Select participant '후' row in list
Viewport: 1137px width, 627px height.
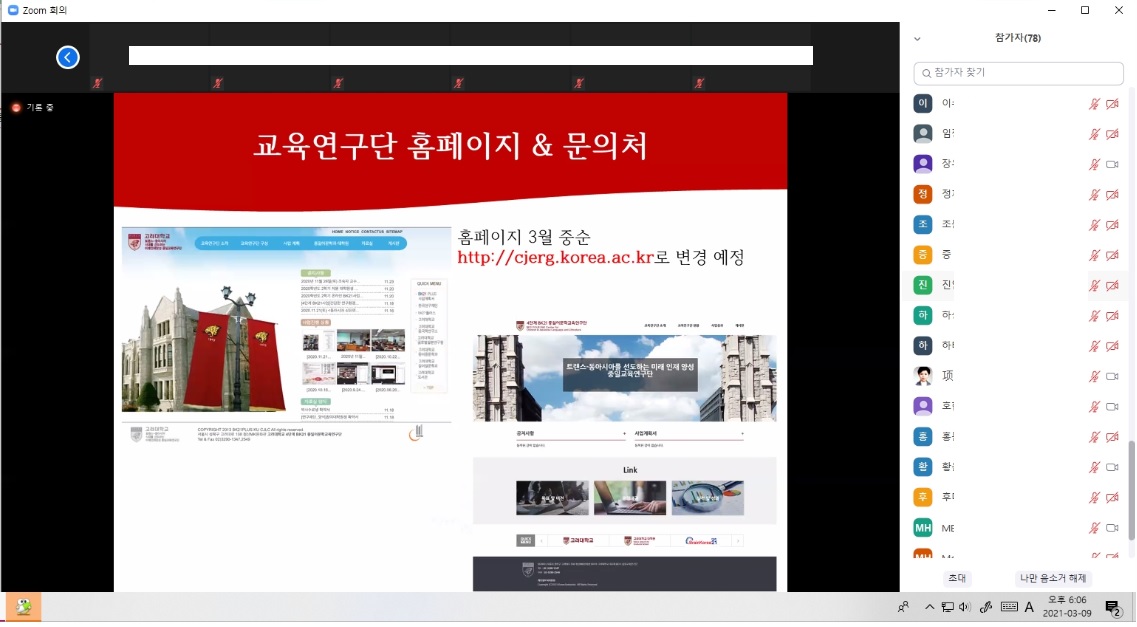(1000, 497)
